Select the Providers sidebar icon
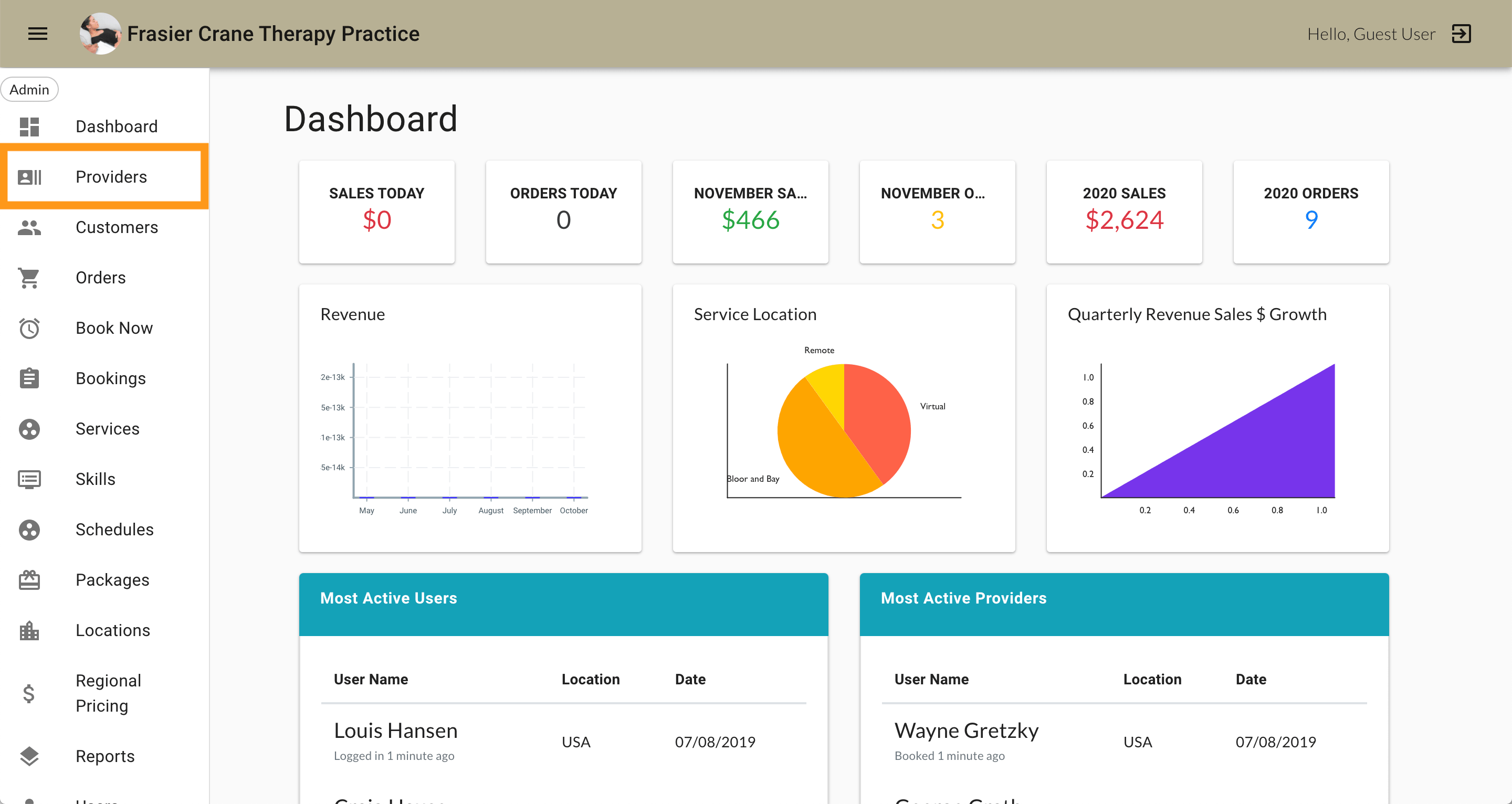The width and height of the screenshot is (1512, 804). click(29, 176)
